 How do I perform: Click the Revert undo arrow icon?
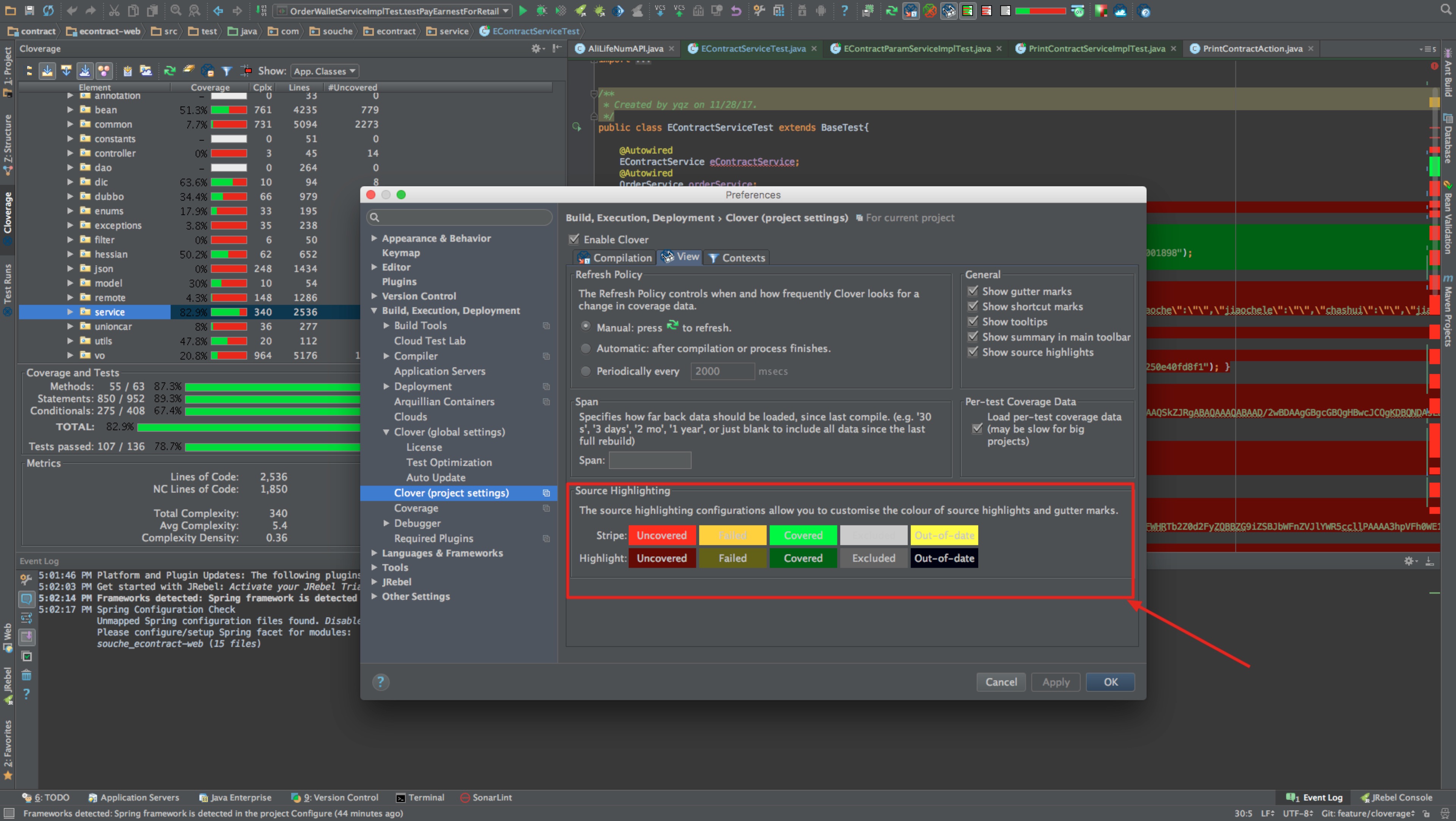click(735, 11)
